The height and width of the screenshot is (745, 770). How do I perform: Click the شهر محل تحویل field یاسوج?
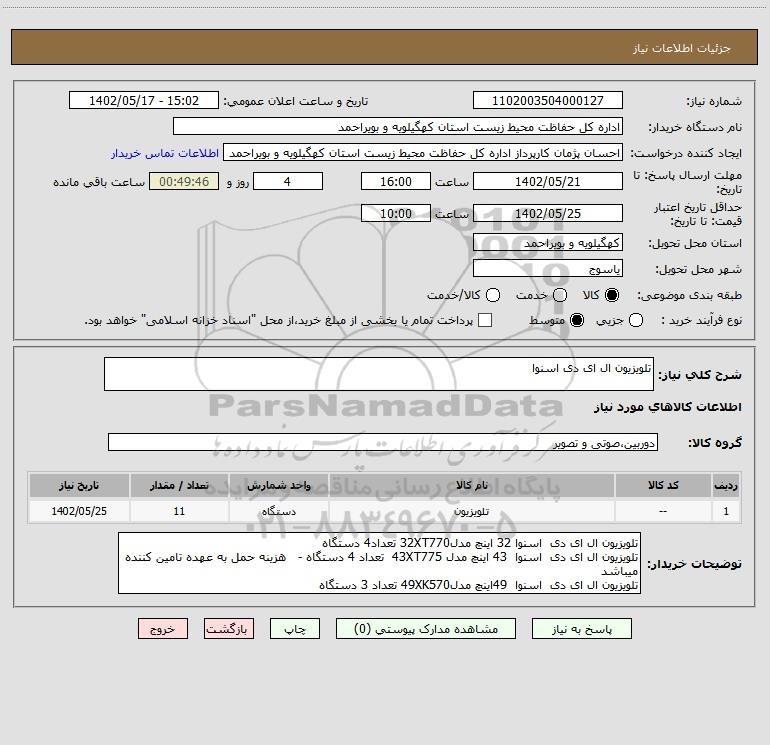(548, 269)
